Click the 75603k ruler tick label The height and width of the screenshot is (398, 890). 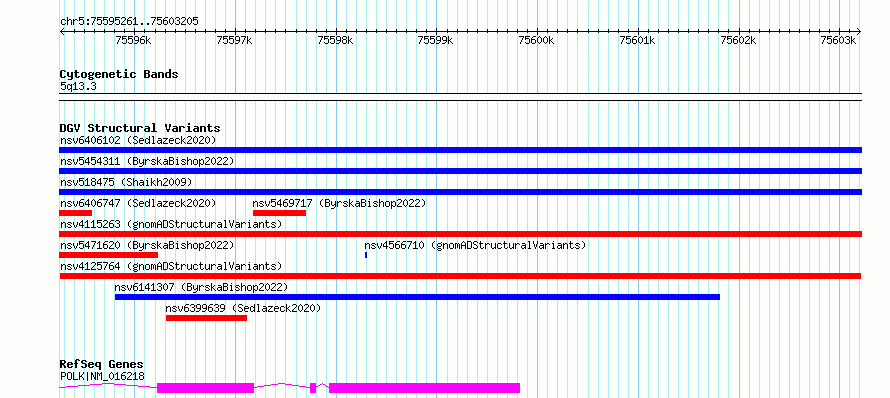(x=838, y=40)
